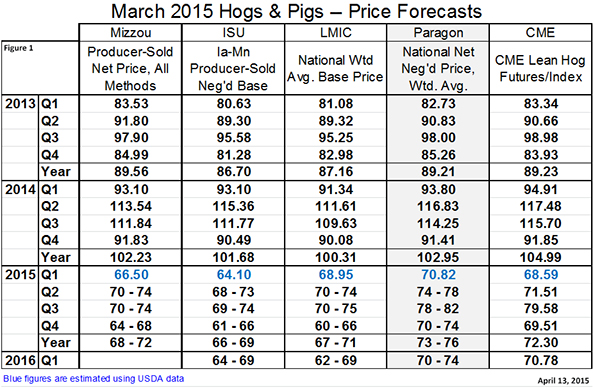Click the 2013 year row label
Viewport: 595px width, 390px height.
(x=20, y=104)
